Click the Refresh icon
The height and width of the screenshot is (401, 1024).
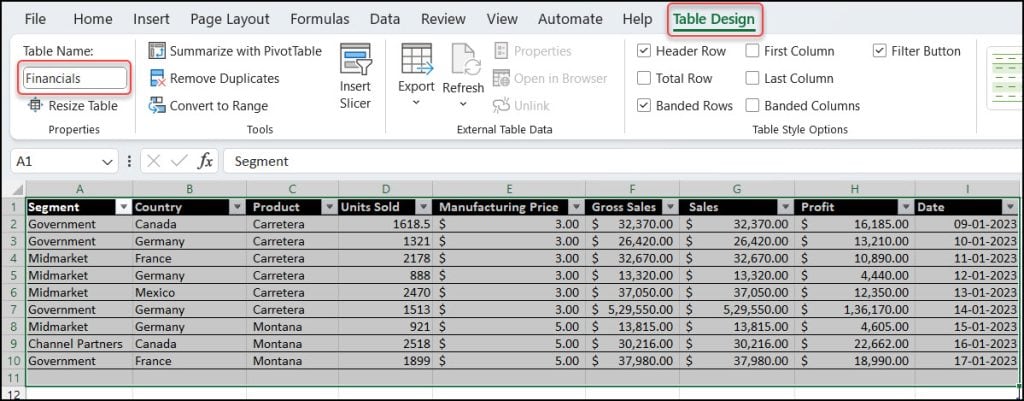click(464, 59)
